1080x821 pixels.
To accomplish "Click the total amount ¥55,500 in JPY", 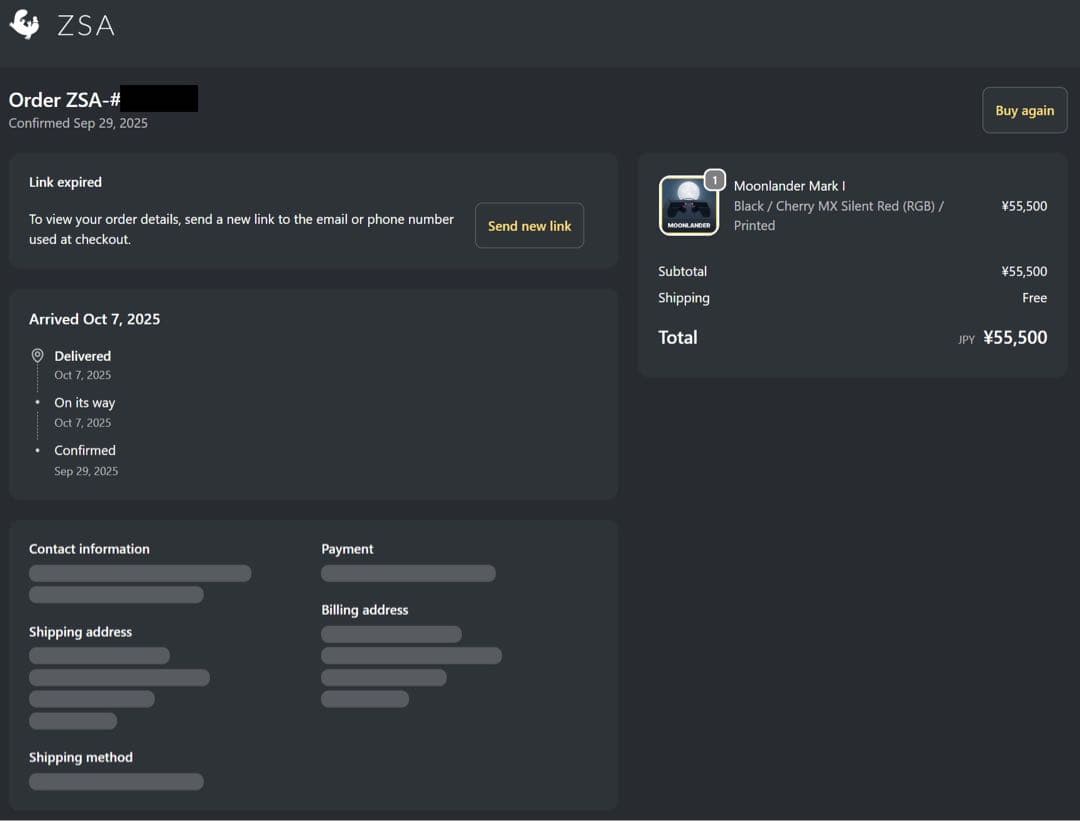I will click(x=1015, y=338).
